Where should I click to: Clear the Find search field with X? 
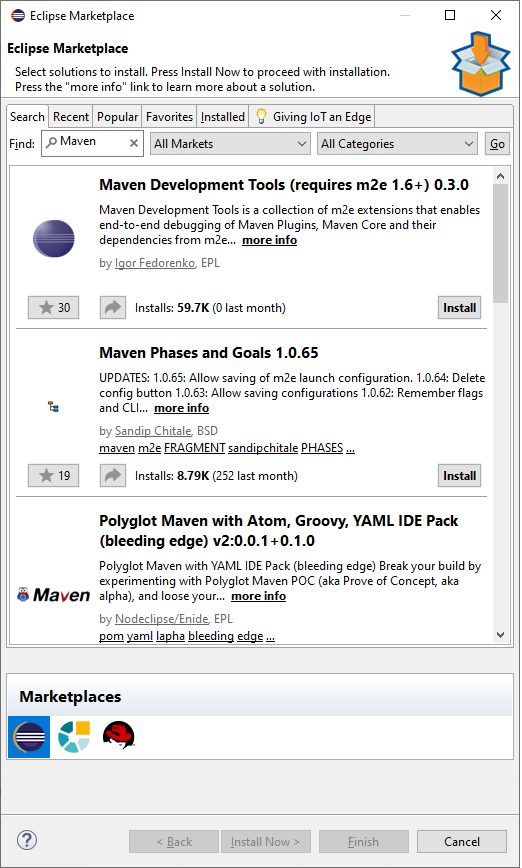(x=134, y=143)
